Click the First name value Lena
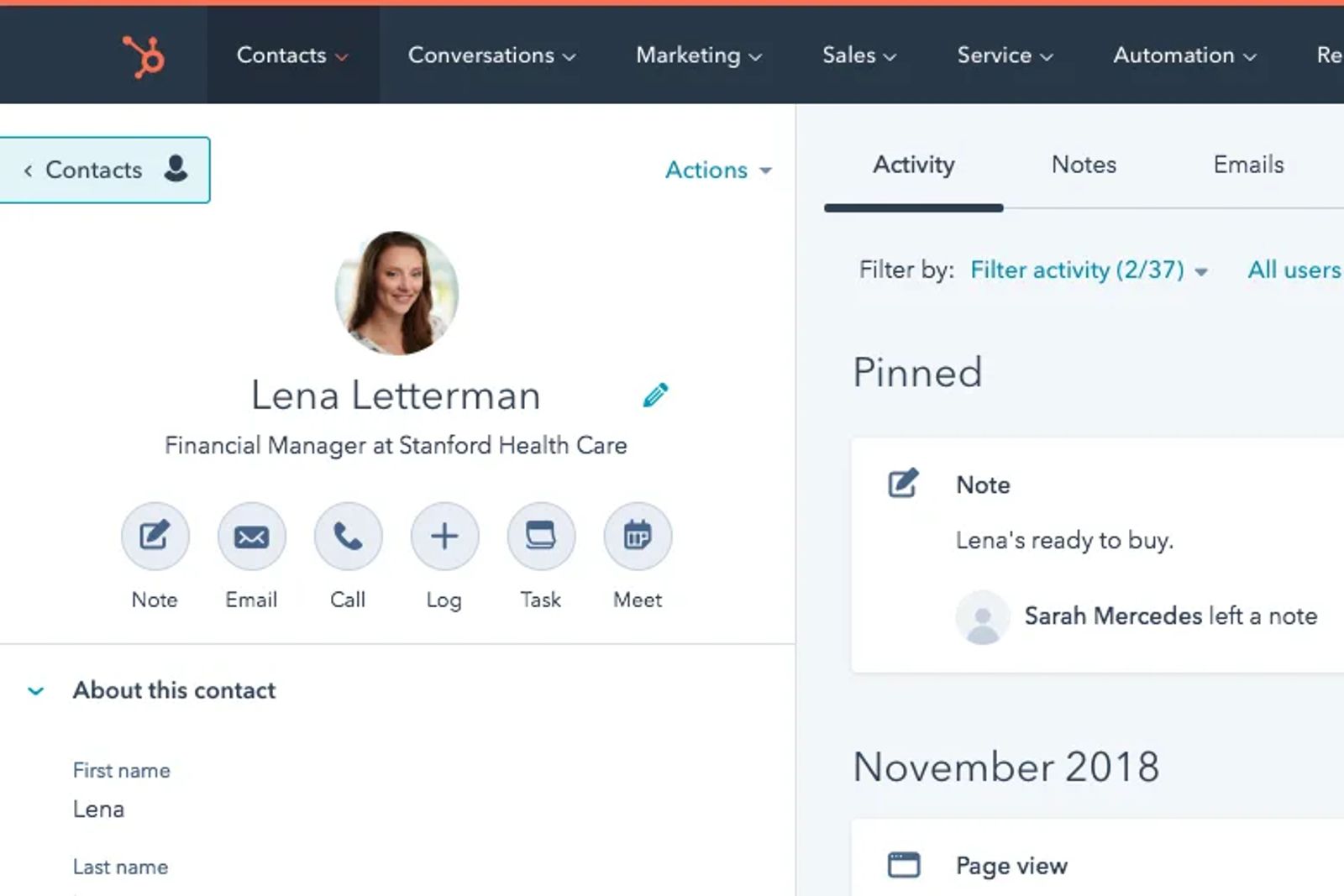Screen dimensions: 1344x896 pos(98,810)
